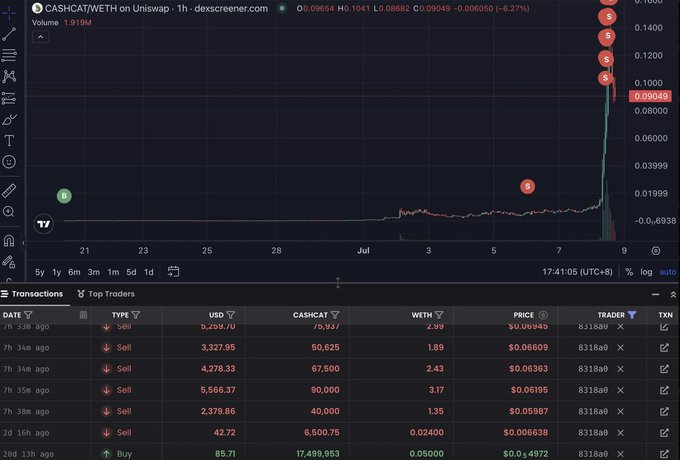Set chart range to 6m

[74, 272]
